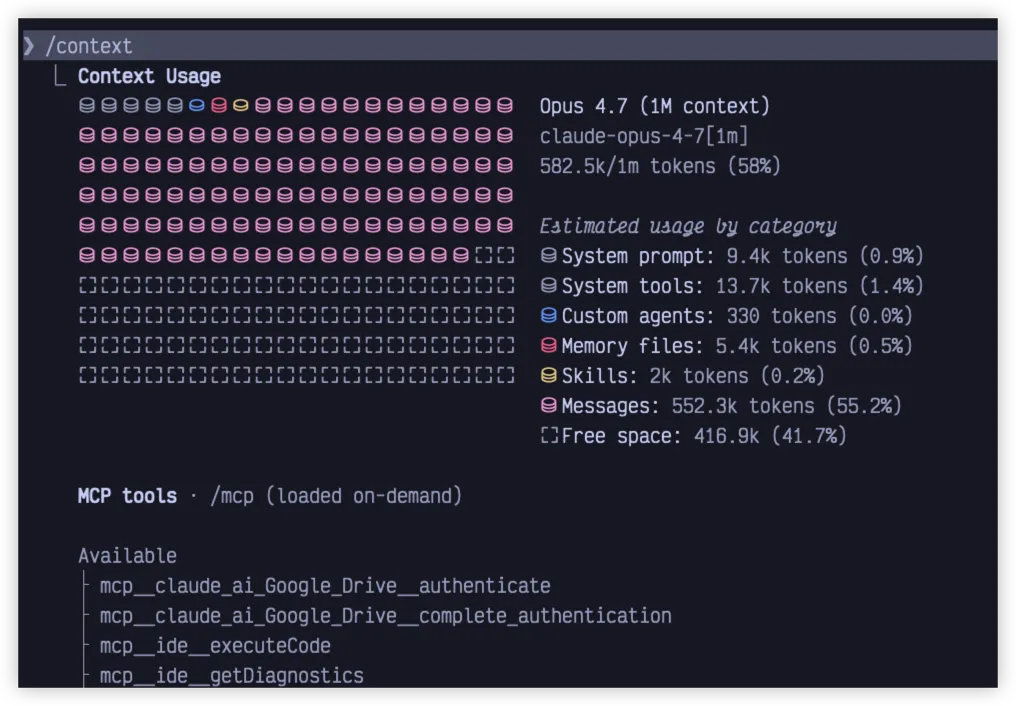Click the tree branch beside Context Usage
Image resolution: width=1016 pixels, height=706 pixels.
coord(61,76)
